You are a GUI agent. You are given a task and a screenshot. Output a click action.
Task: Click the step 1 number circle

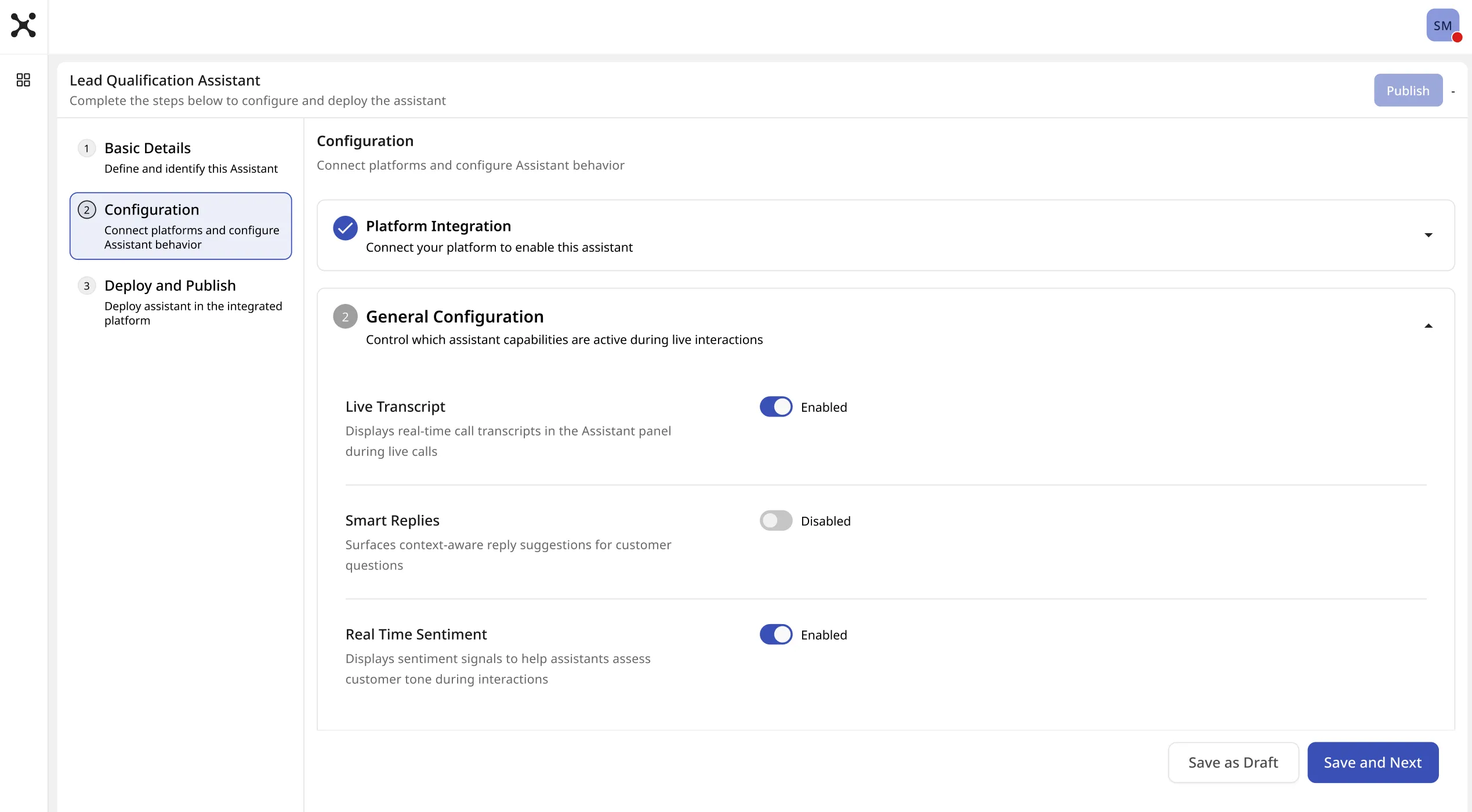pyautogui.click(x=86, y=148)
